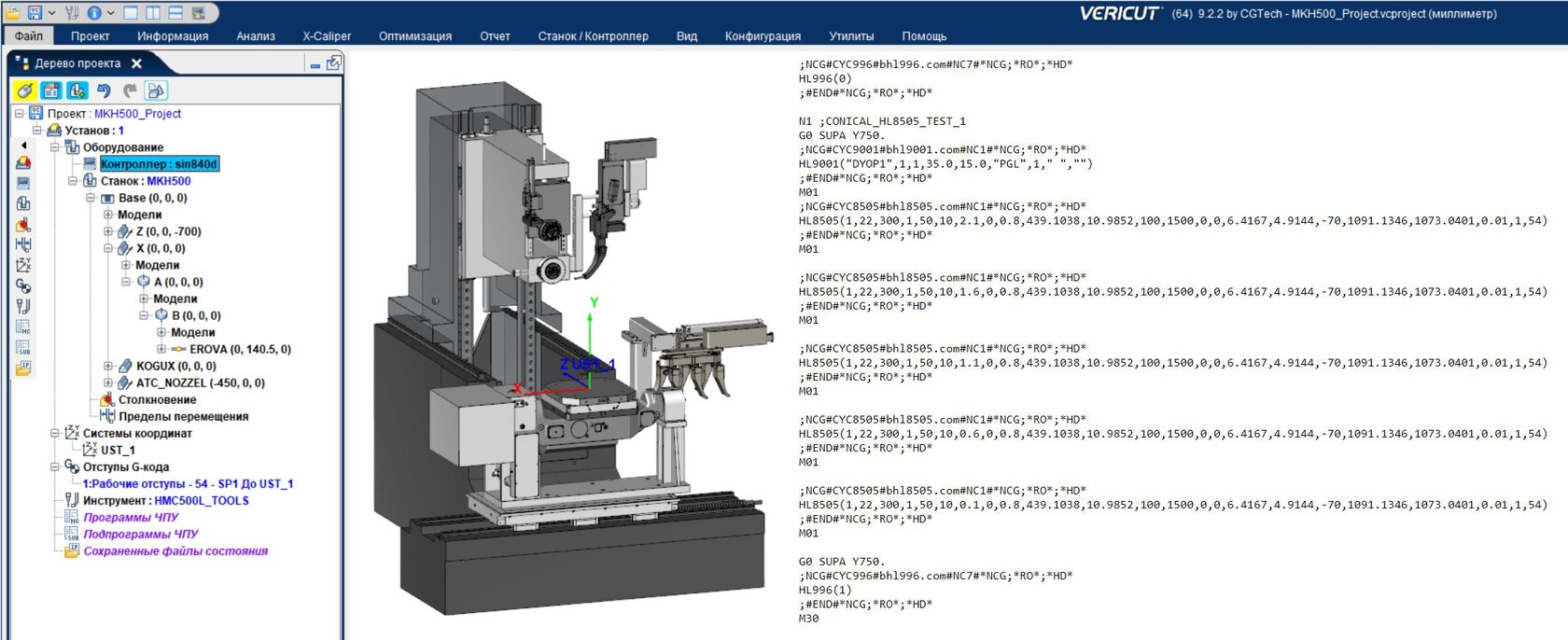Click the blue Info icon
1568x640 pixels.
tap(94, 13)
